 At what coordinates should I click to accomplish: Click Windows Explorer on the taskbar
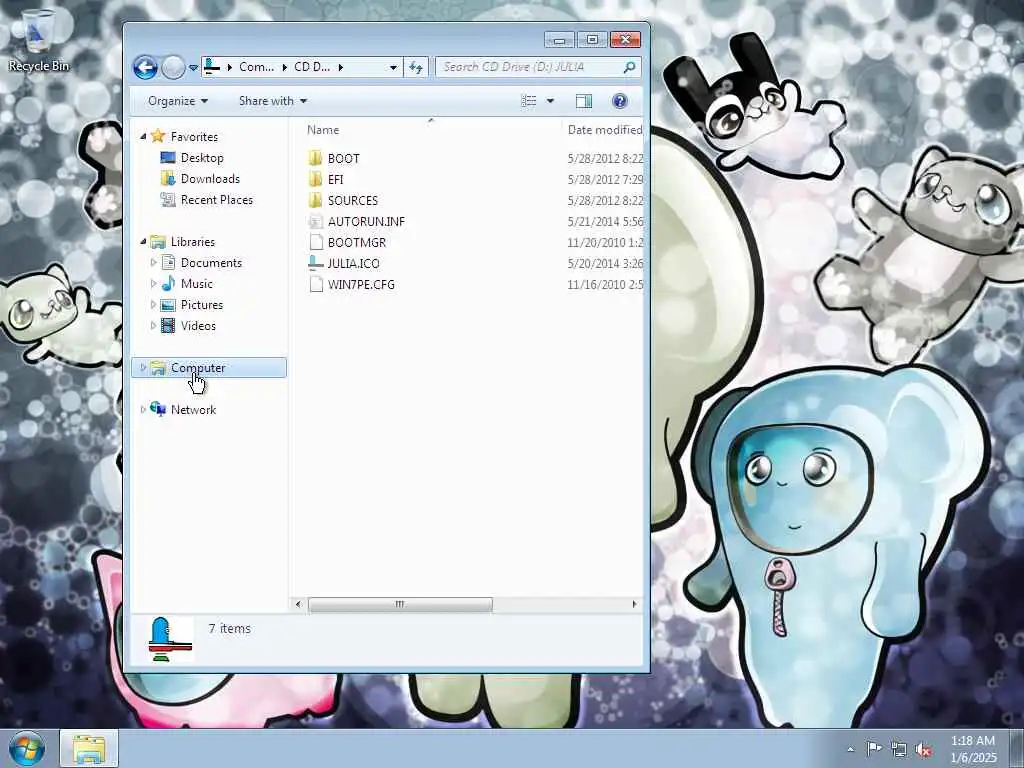pos(89,748)
